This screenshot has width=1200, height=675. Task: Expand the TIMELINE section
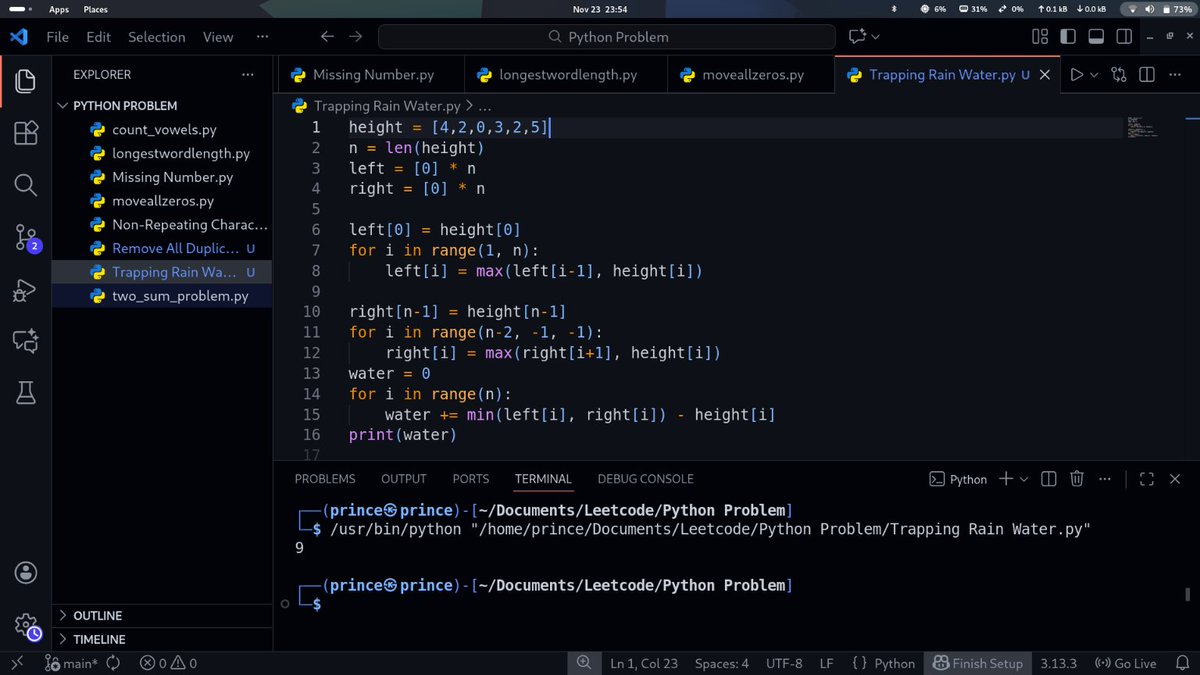pyautogui.click(x=162, y=639)
